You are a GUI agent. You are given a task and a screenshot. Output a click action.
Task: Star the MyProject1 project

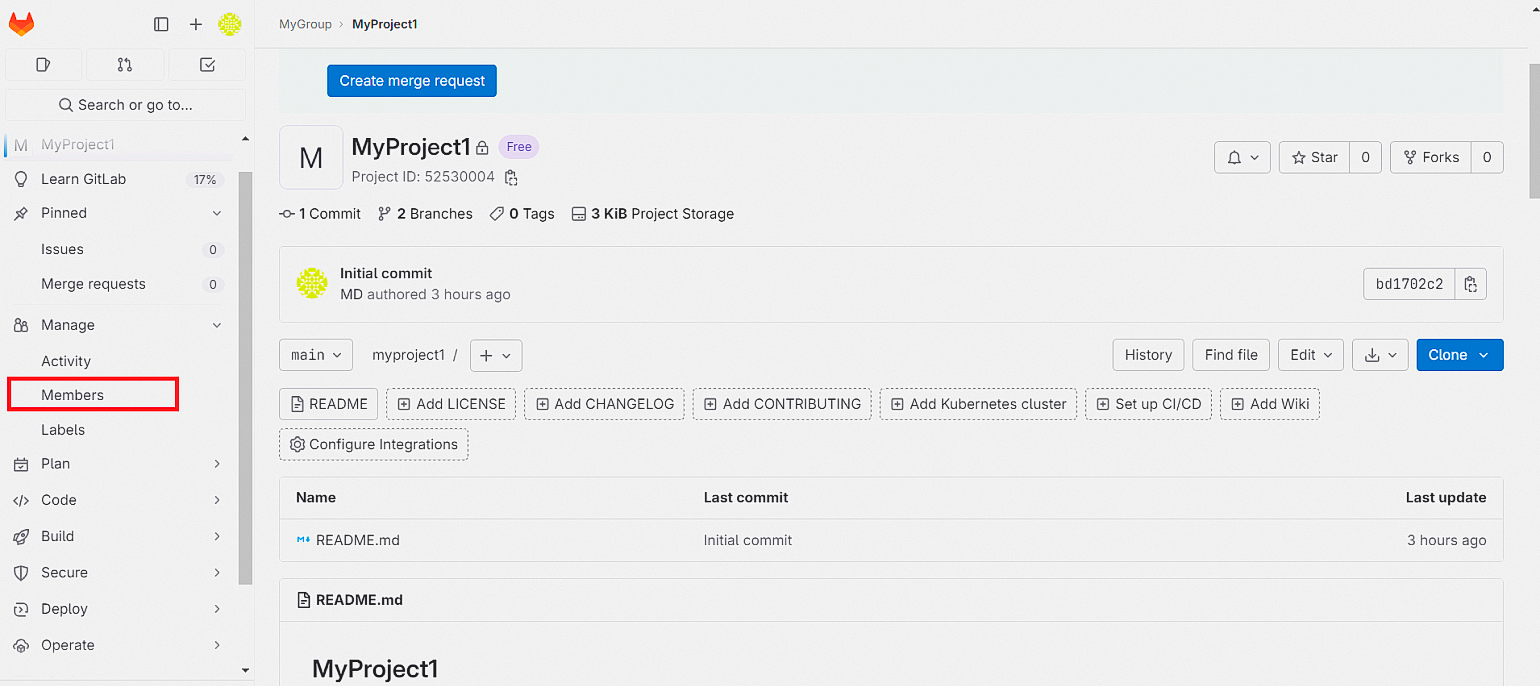1314,157
